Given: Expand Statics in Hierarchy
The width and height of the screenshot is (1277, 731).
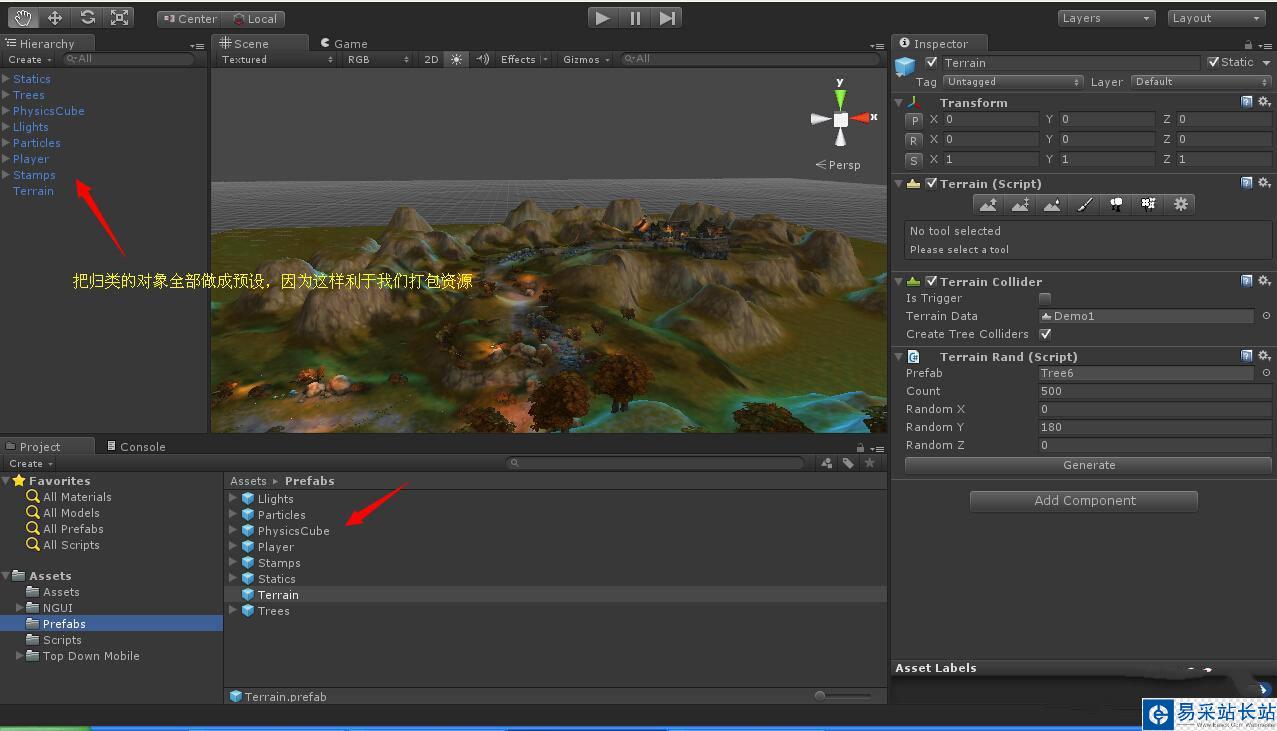Looking at the screenshot, I should click(6, 79).
